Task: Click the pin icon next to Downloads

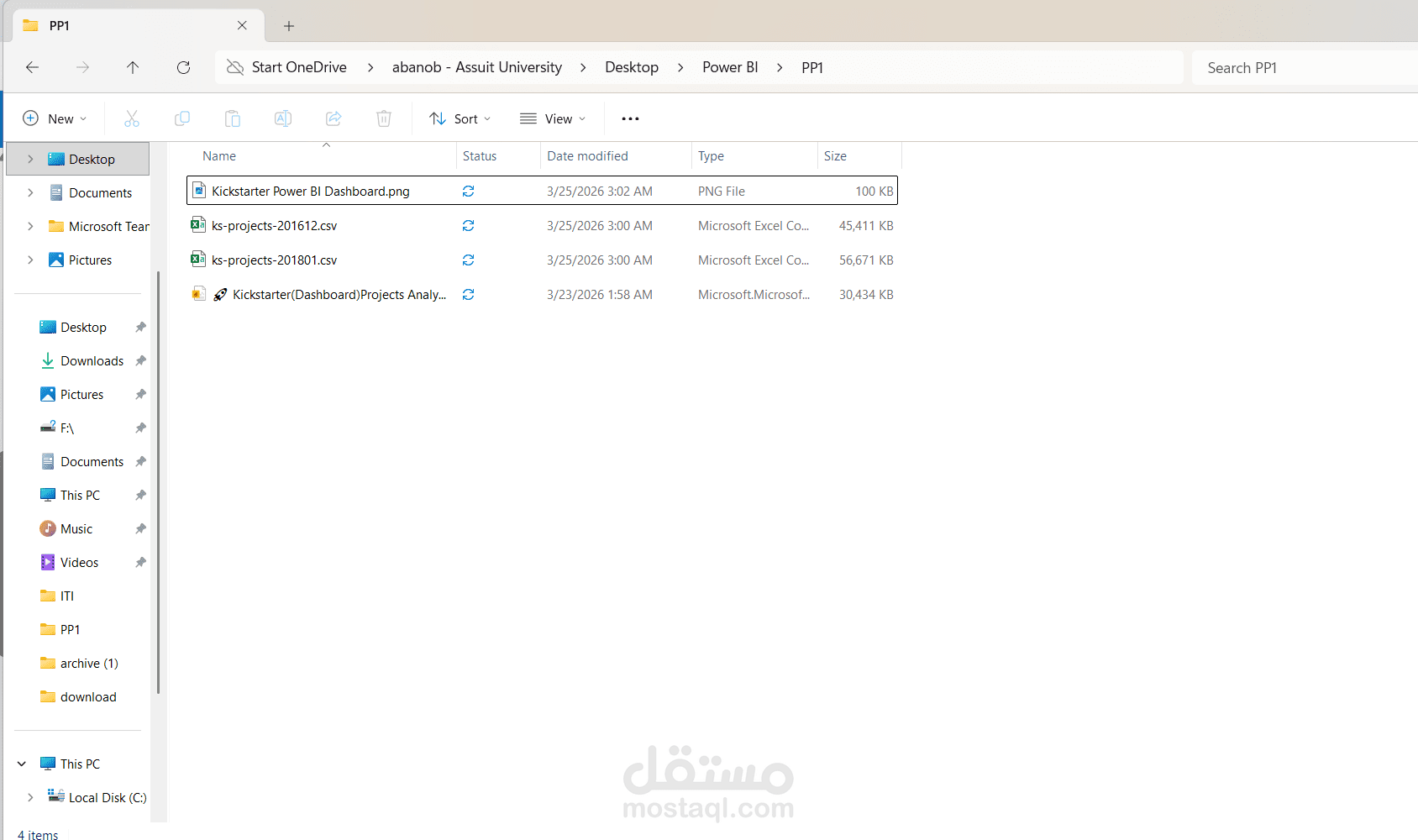Action: [x=141, y=361]
